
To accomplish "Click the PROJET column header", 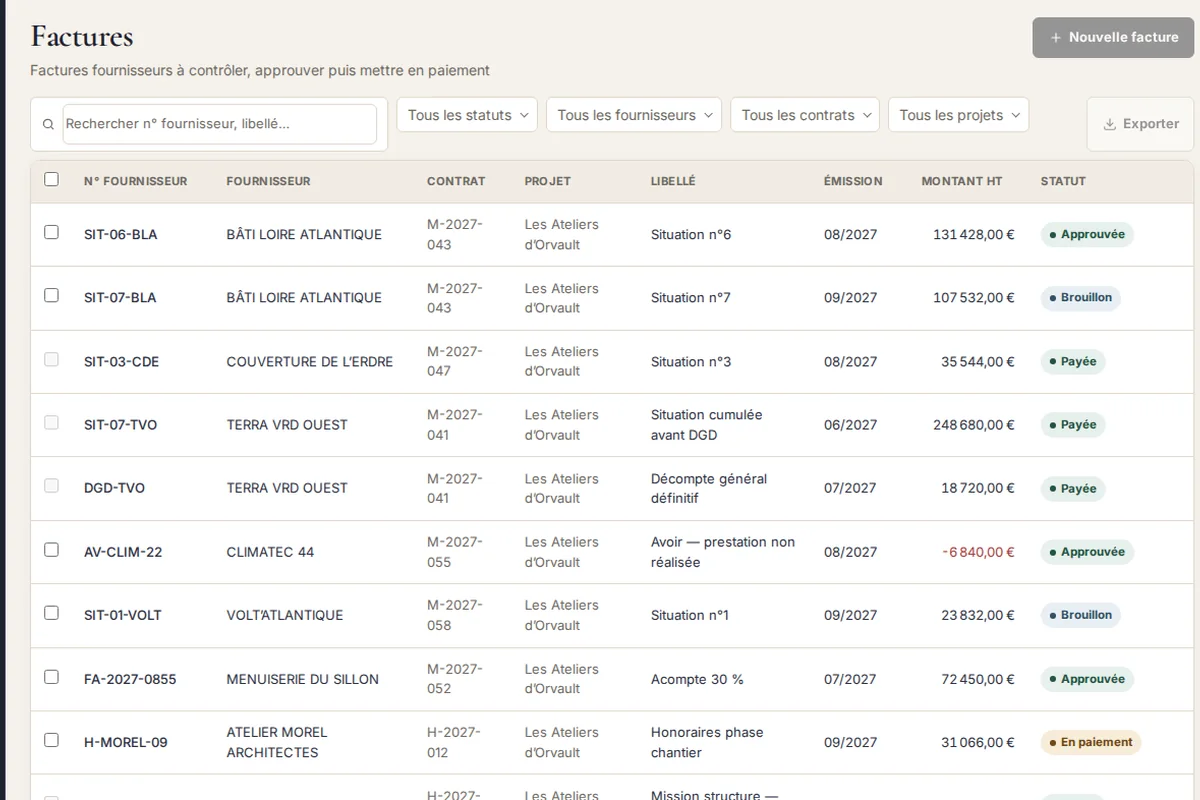I will click(x=548, y=181).
